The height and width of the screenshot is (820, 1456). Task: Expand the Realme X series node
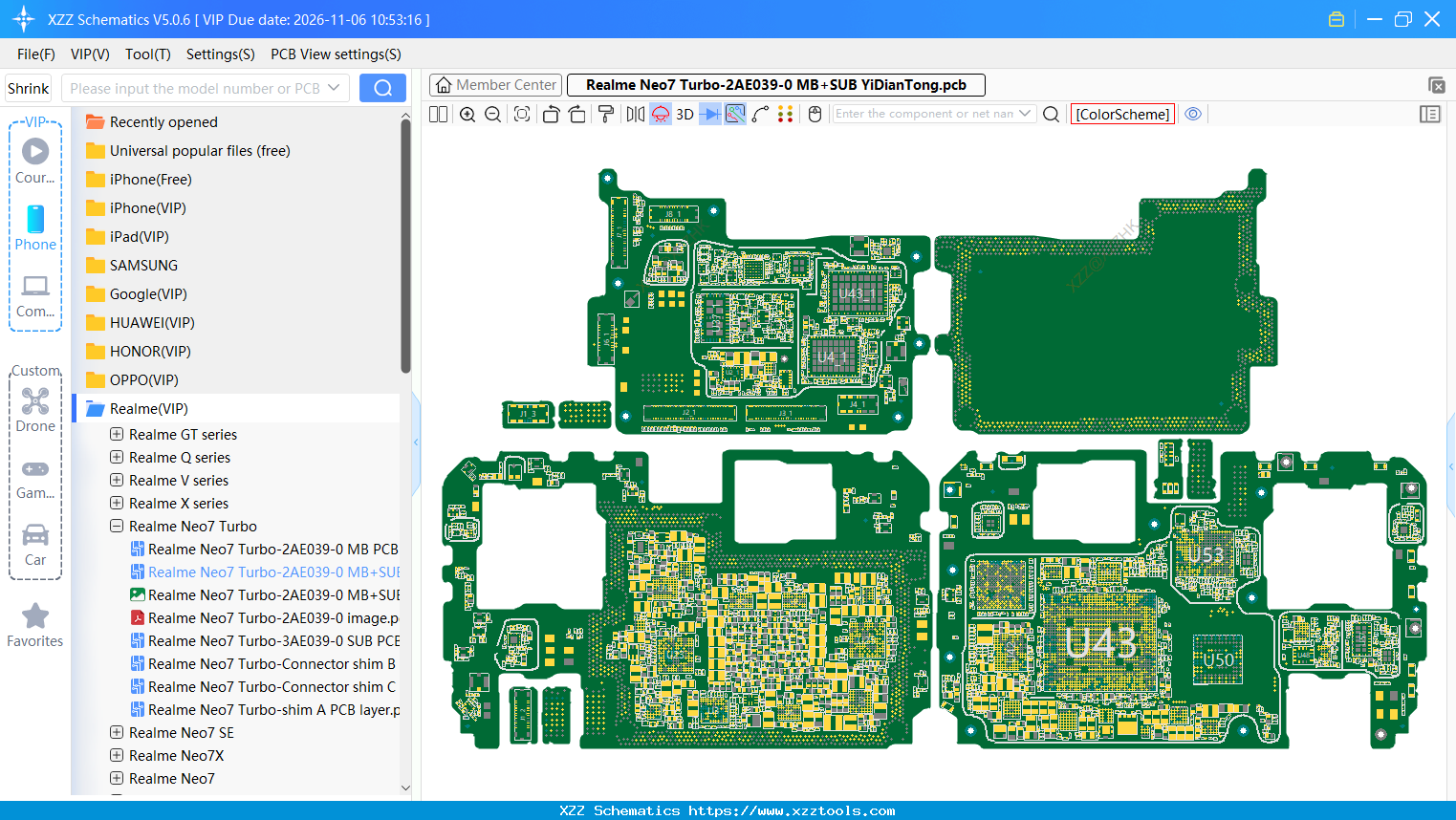[x=117, y=503]
